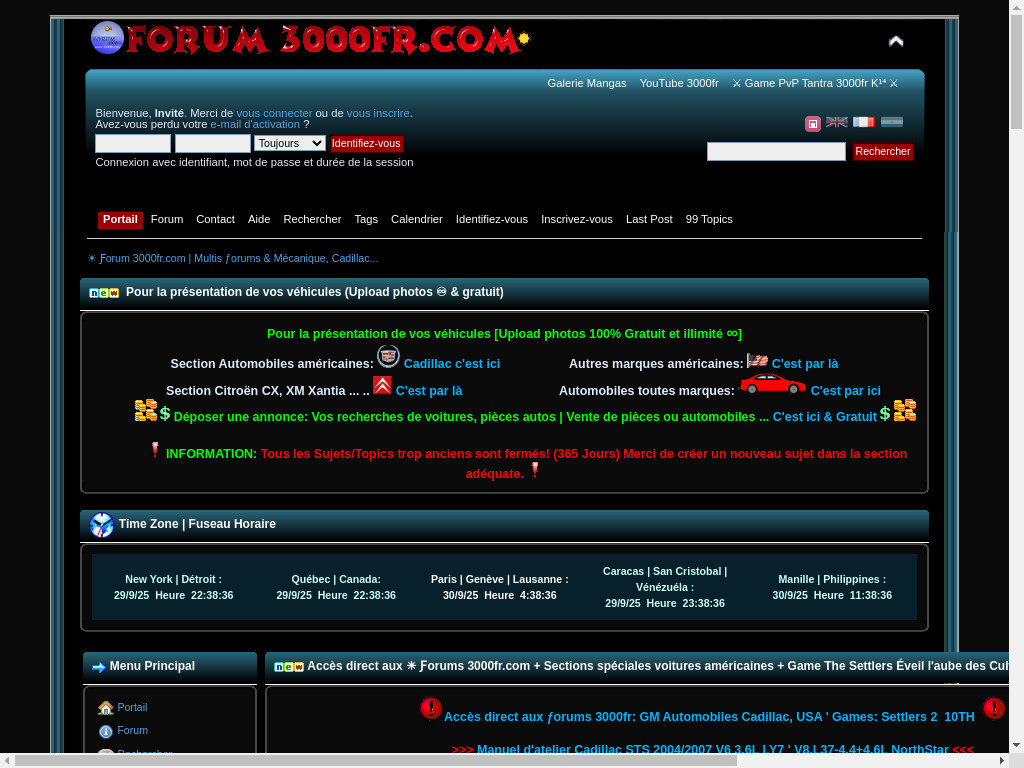
Task: Open the Aide menu item
Action: 259,219
